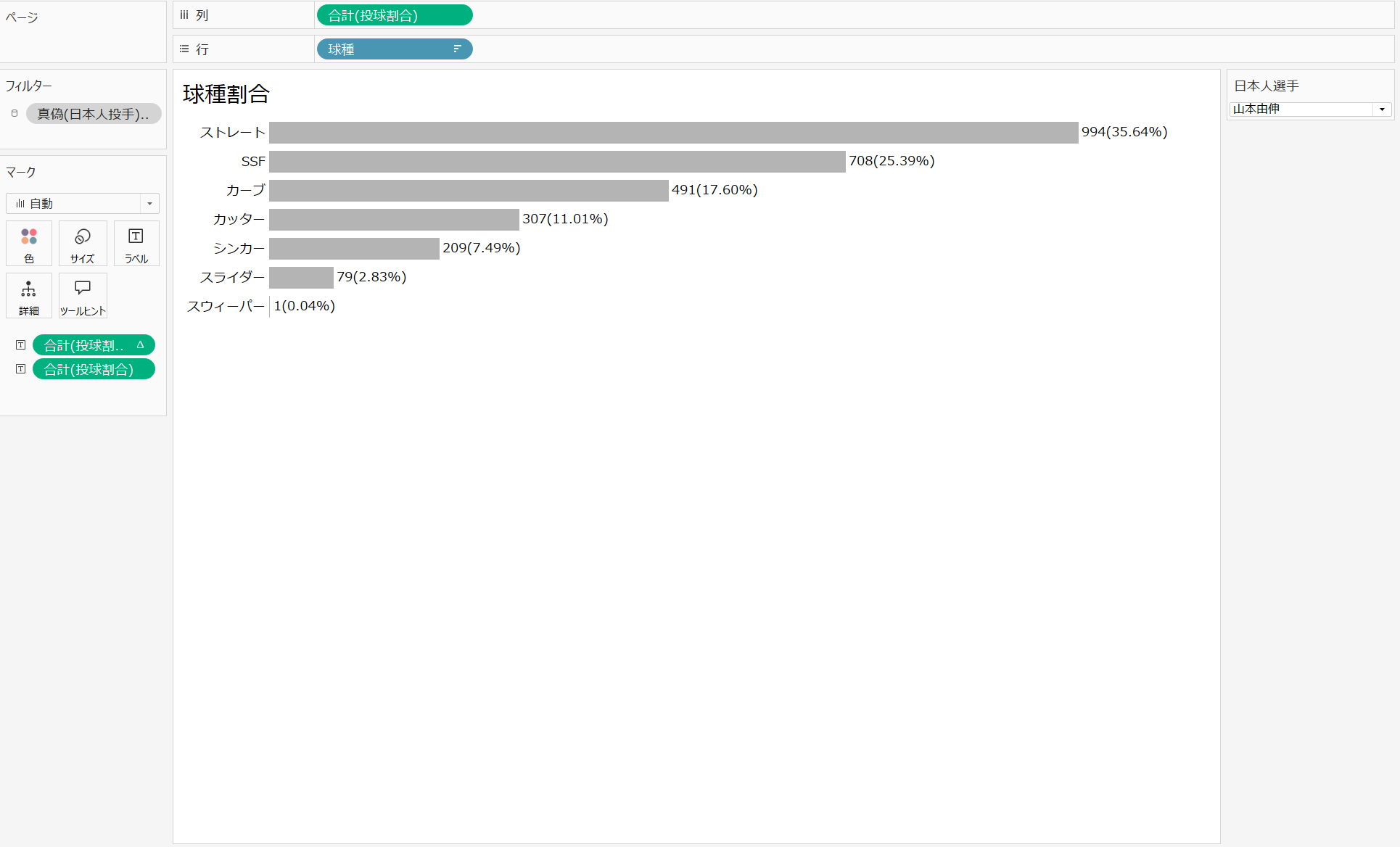Click label icon beside first 合計(投球割..) pill
This screenshot has width=1400, height=847.
pos(21,345)
